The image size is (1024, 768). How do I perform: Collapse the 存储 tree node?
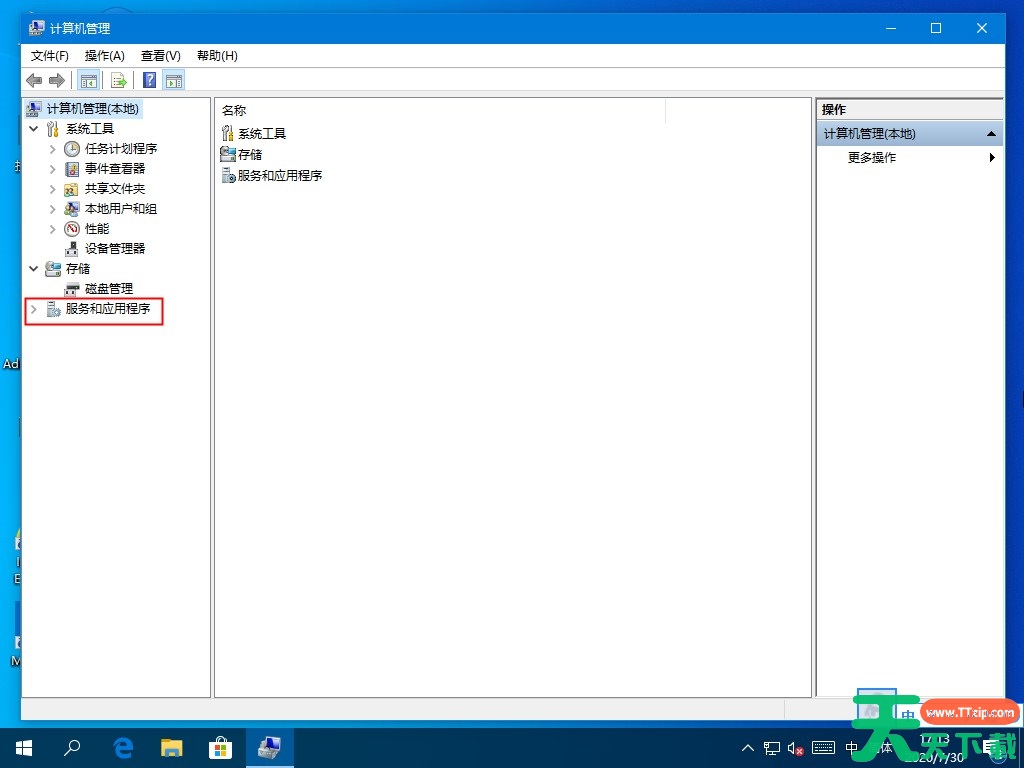pyautogui.click(x=34, y=268)
